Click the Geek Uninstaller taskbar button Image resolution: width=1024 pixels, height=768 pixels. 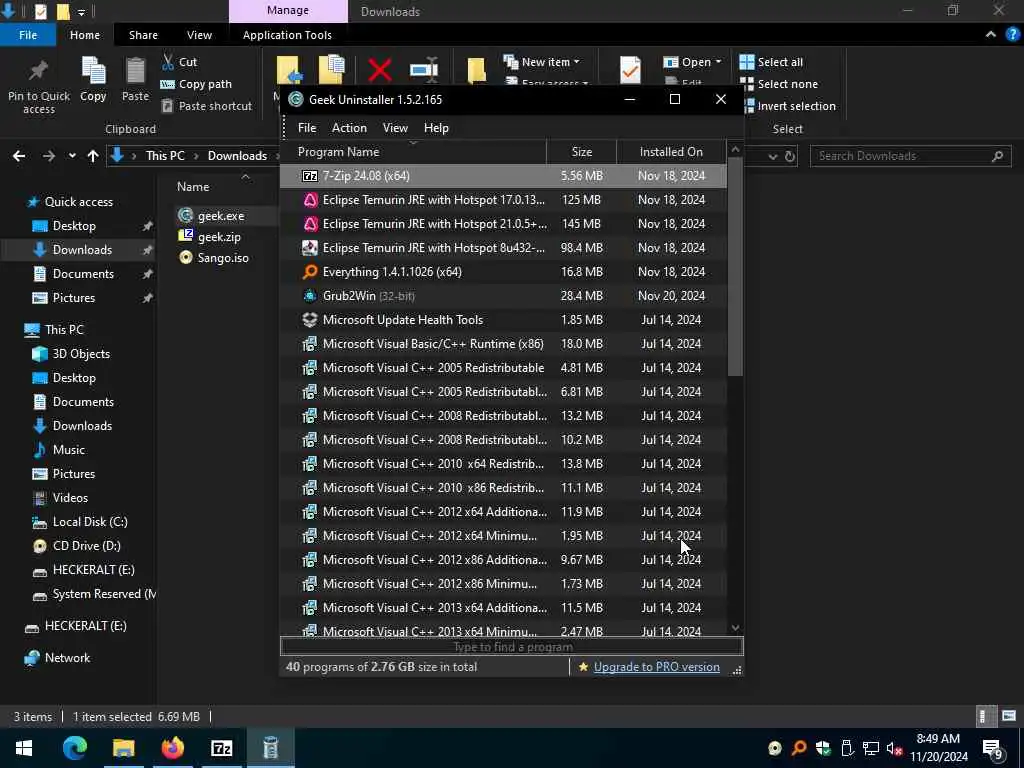click(270, 748)
